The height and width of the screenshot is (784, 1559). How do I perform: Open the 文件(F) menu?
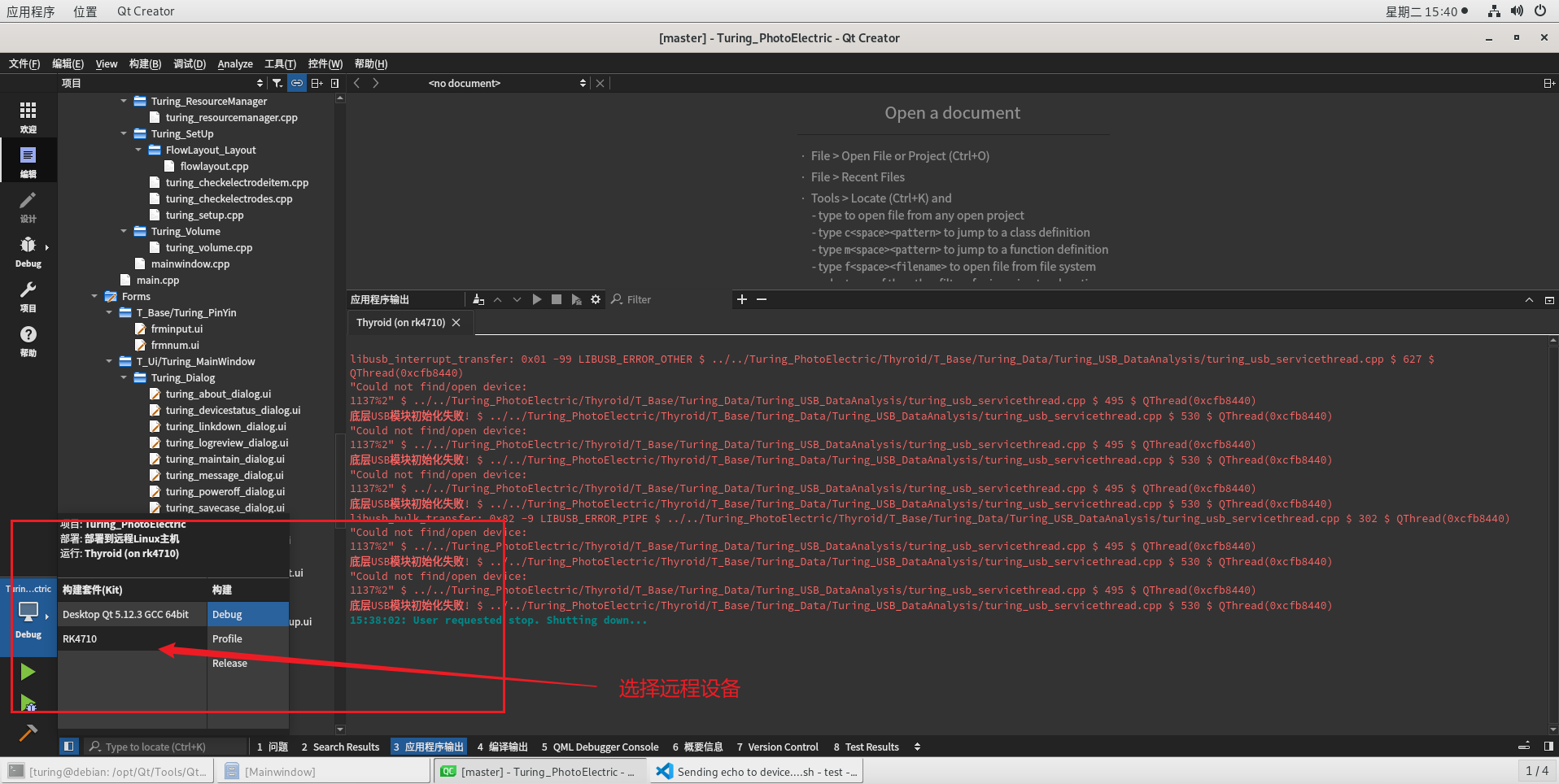coord(24,63)
